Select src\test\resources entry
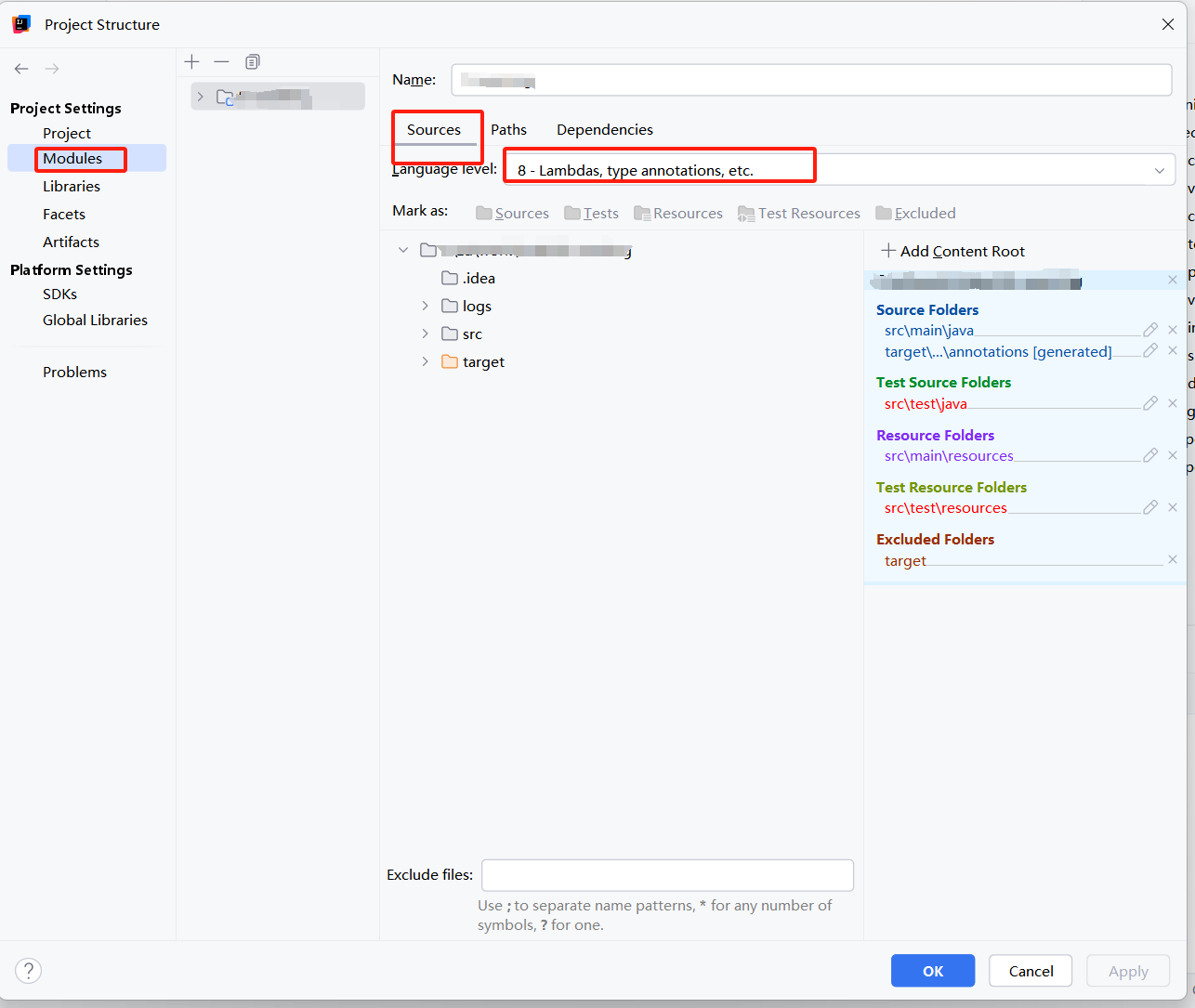The image size is (1195, 1008). 946,508
